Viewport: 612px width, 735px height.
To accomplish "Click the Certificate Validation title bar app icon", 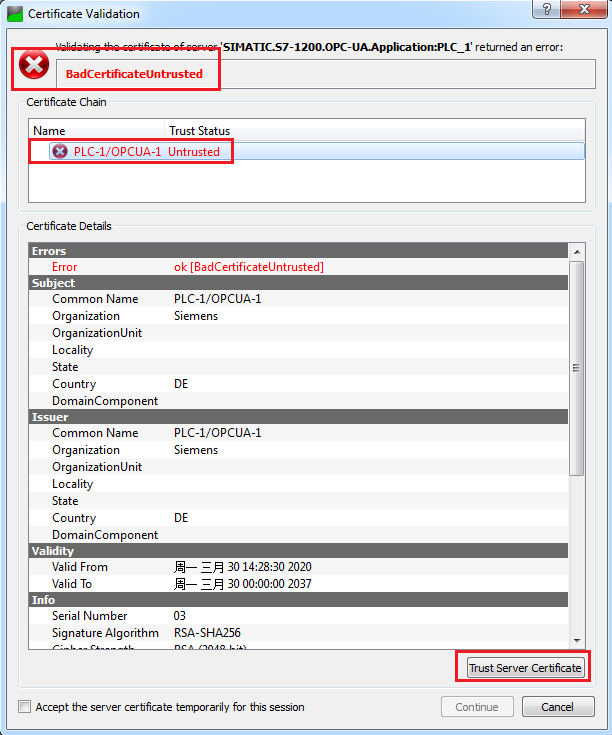I will point(15,14).
